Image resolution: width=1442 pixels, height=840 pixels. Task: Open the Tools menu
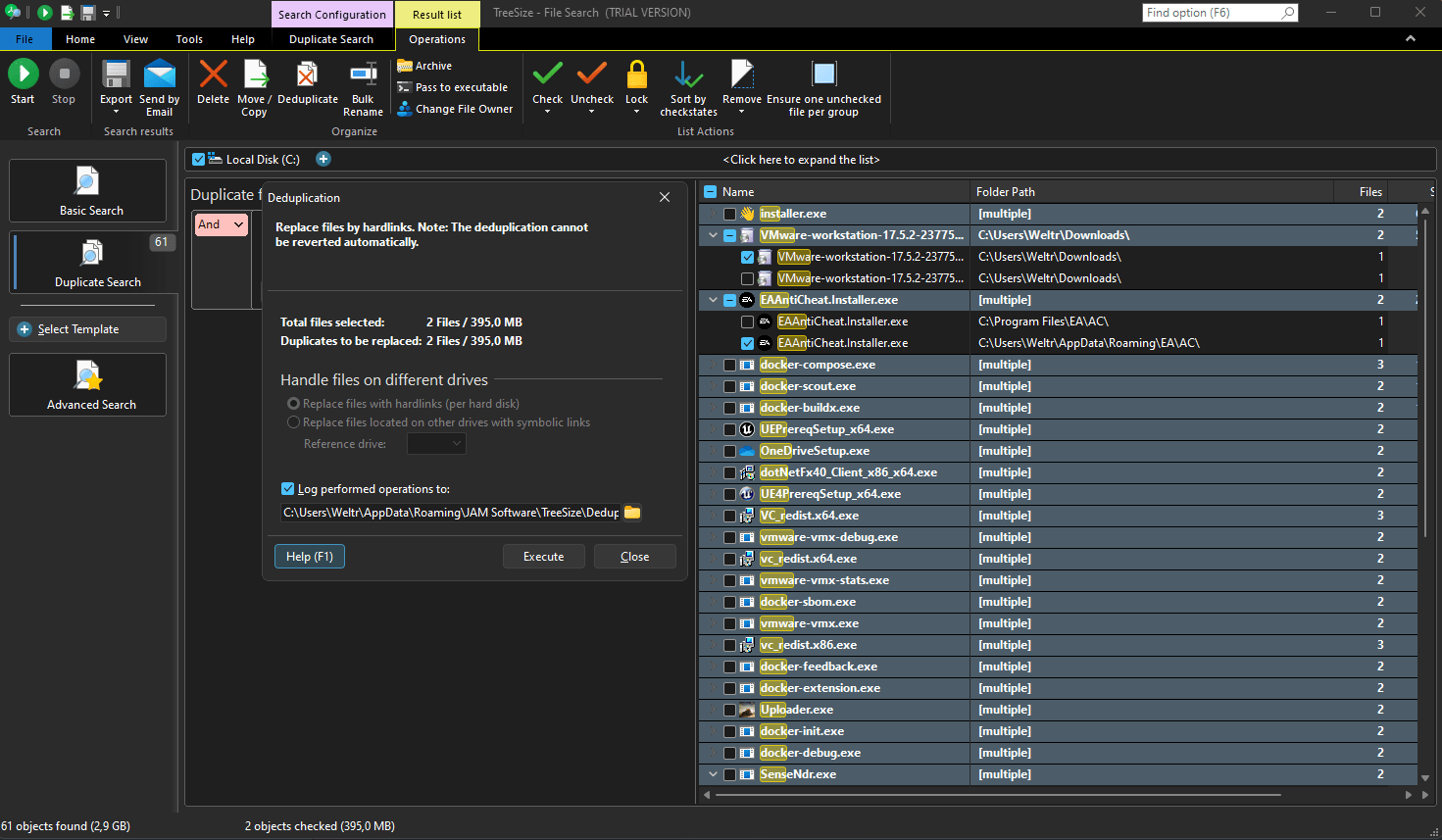pyautogui.click(x=189, y=39)
